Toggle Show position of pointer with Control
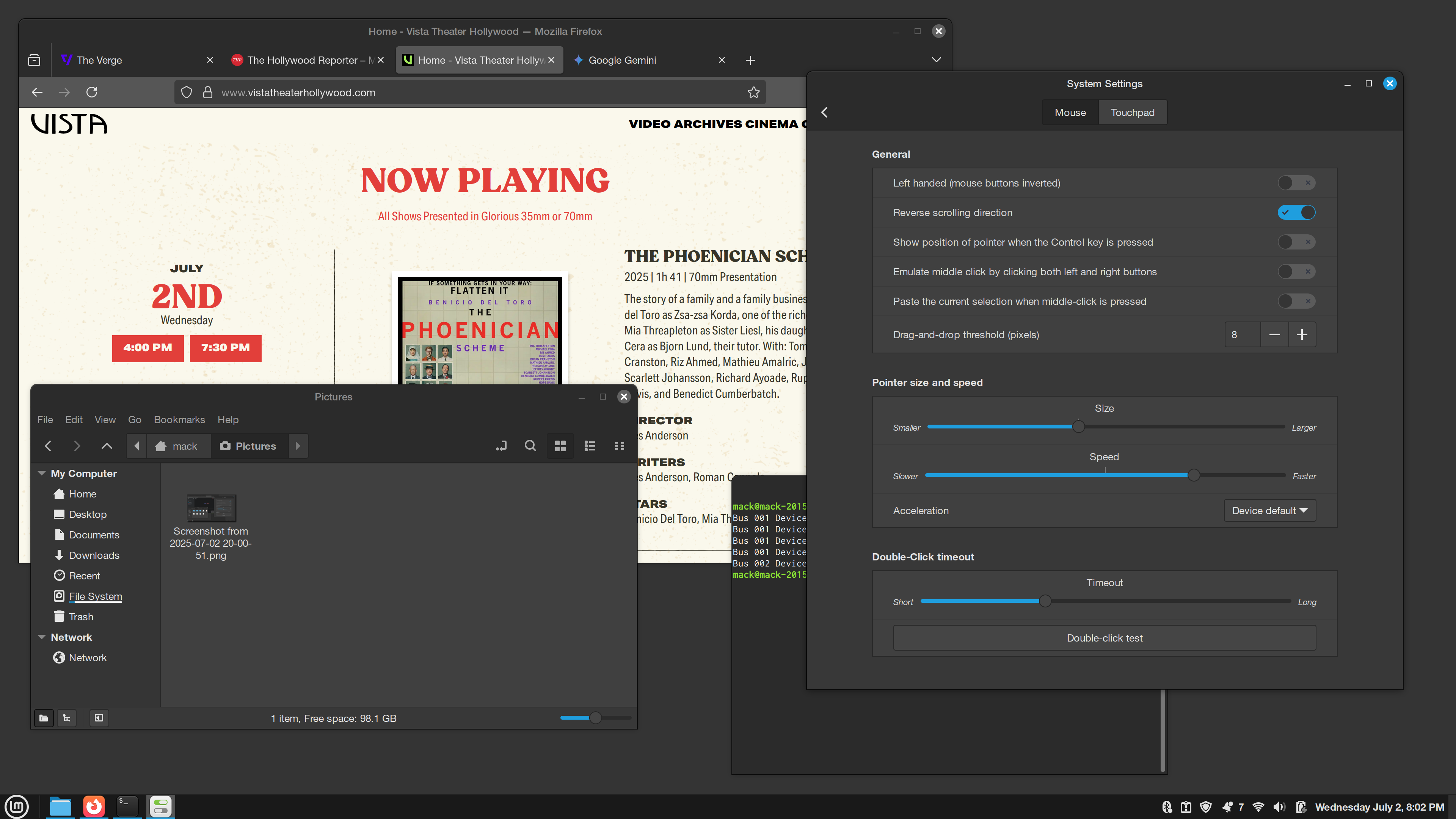This screenshot has height=819, width=1456. click(x=1296, y=242)
